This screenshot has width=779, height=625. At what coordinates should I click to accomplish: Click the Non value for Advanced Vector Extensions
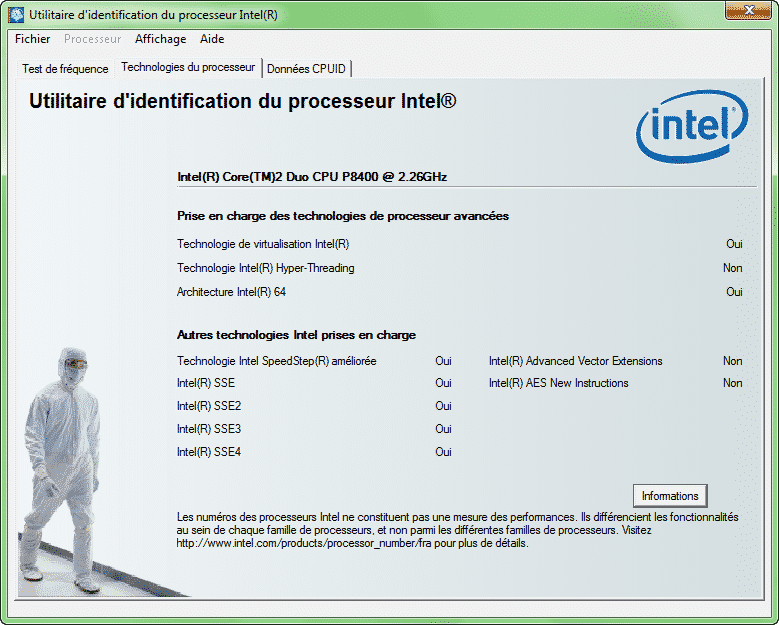(732, 361)
